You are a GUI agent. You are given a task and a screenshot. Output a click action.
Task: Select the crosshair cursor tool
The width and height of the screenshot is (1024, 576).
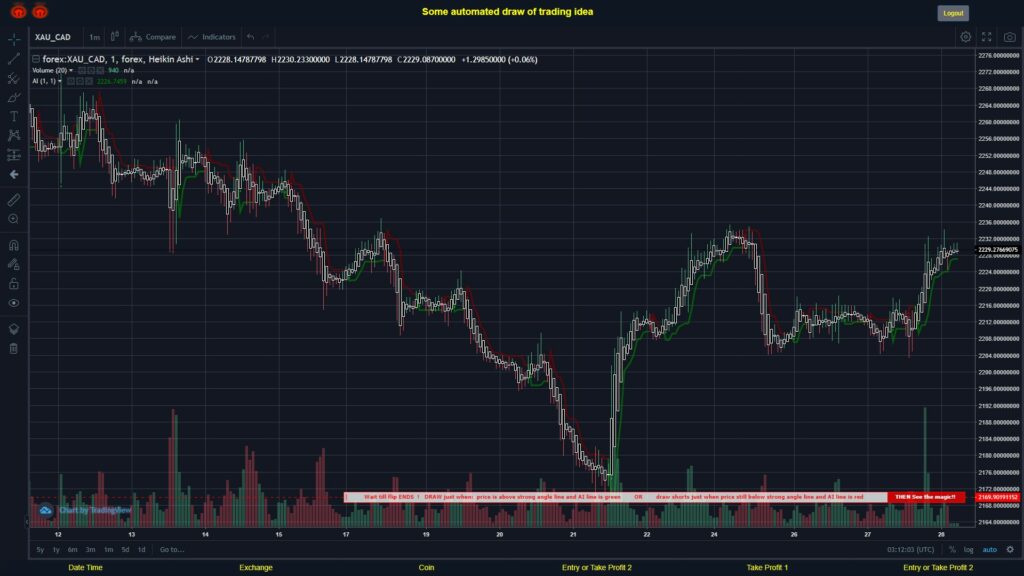pyautogui.click(x=14, y=39)
